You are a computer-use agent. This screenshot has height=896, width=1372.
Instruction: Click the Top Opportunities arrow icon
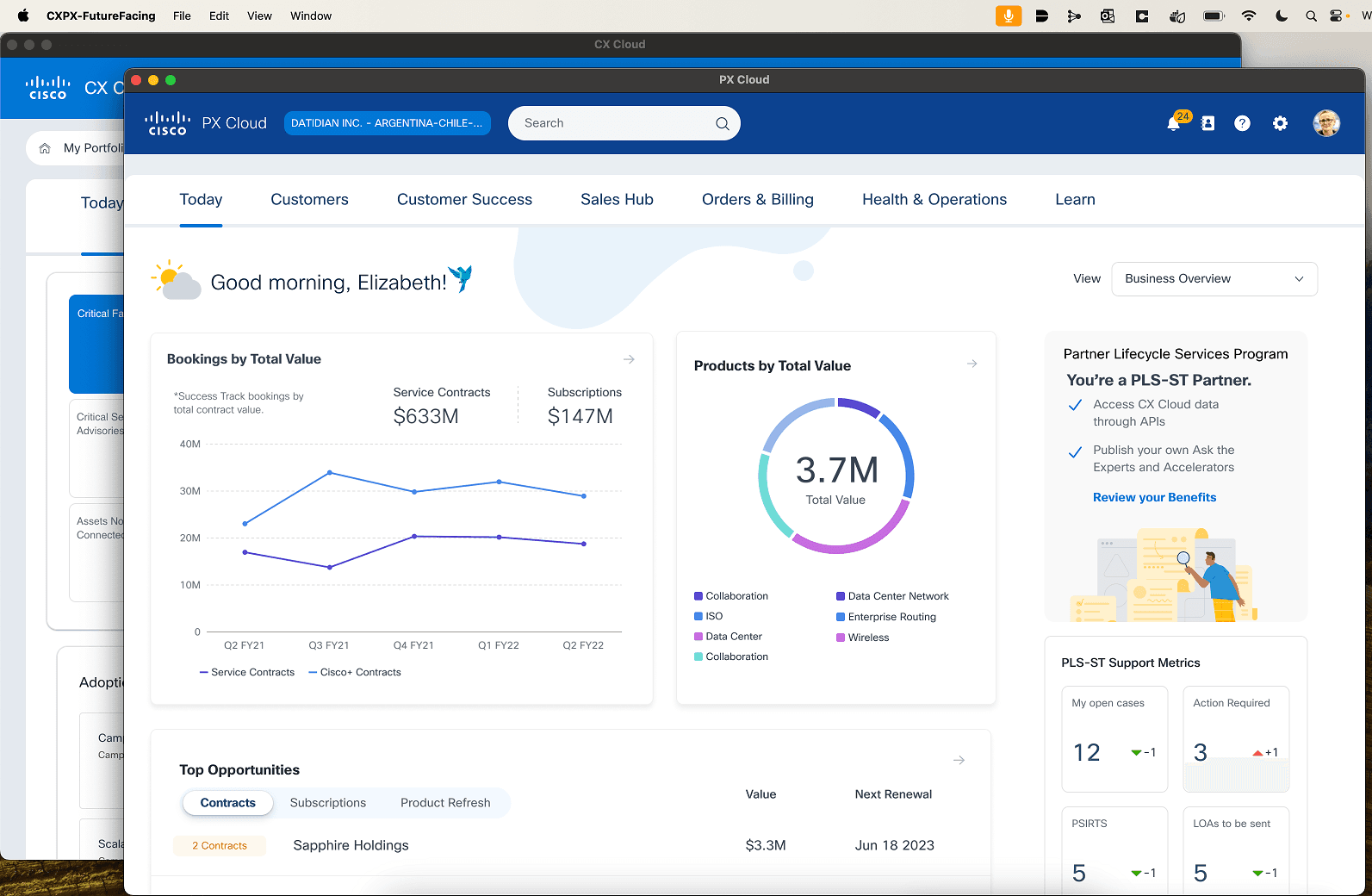click(x=959, y=761)
